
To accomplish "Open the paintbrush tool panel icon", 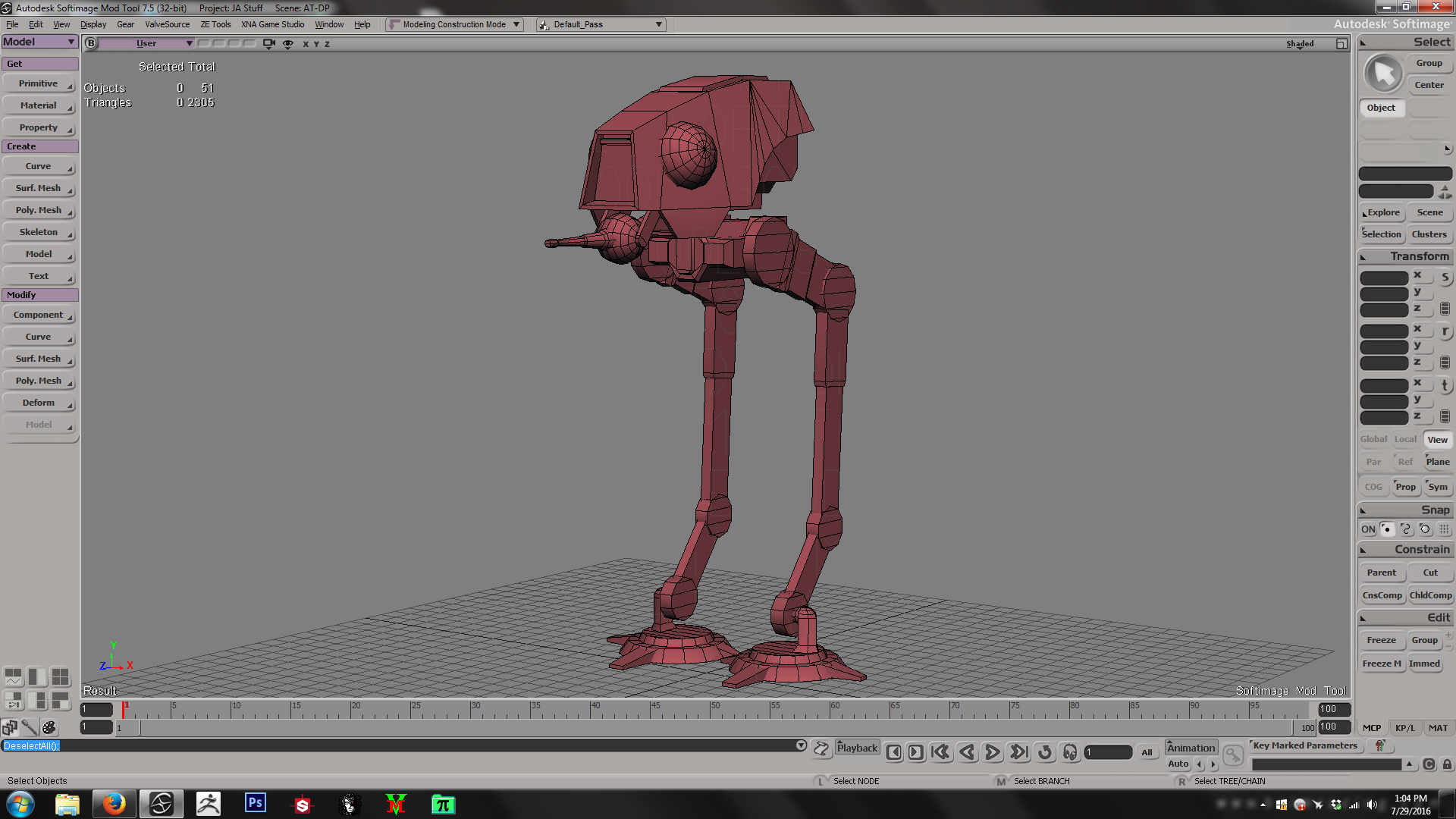I will tap(29, 727).
